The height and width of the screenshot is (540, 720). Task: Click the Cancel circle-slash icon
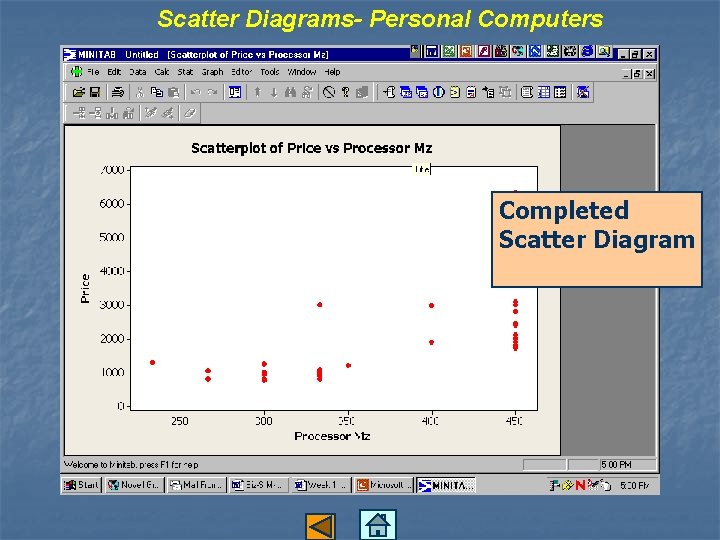coord(329,92)
